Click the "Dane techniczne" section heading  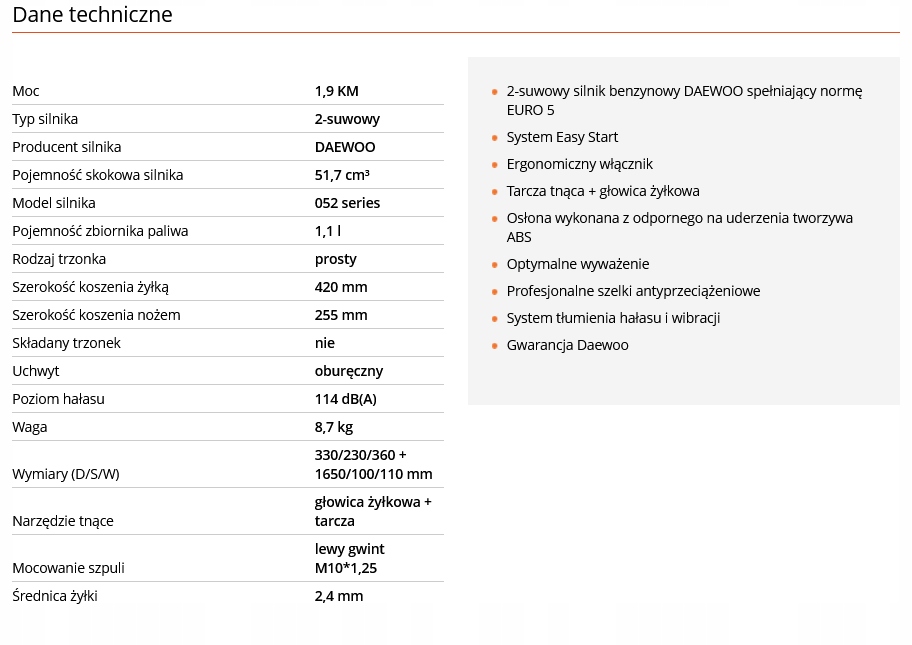(92, 15)
